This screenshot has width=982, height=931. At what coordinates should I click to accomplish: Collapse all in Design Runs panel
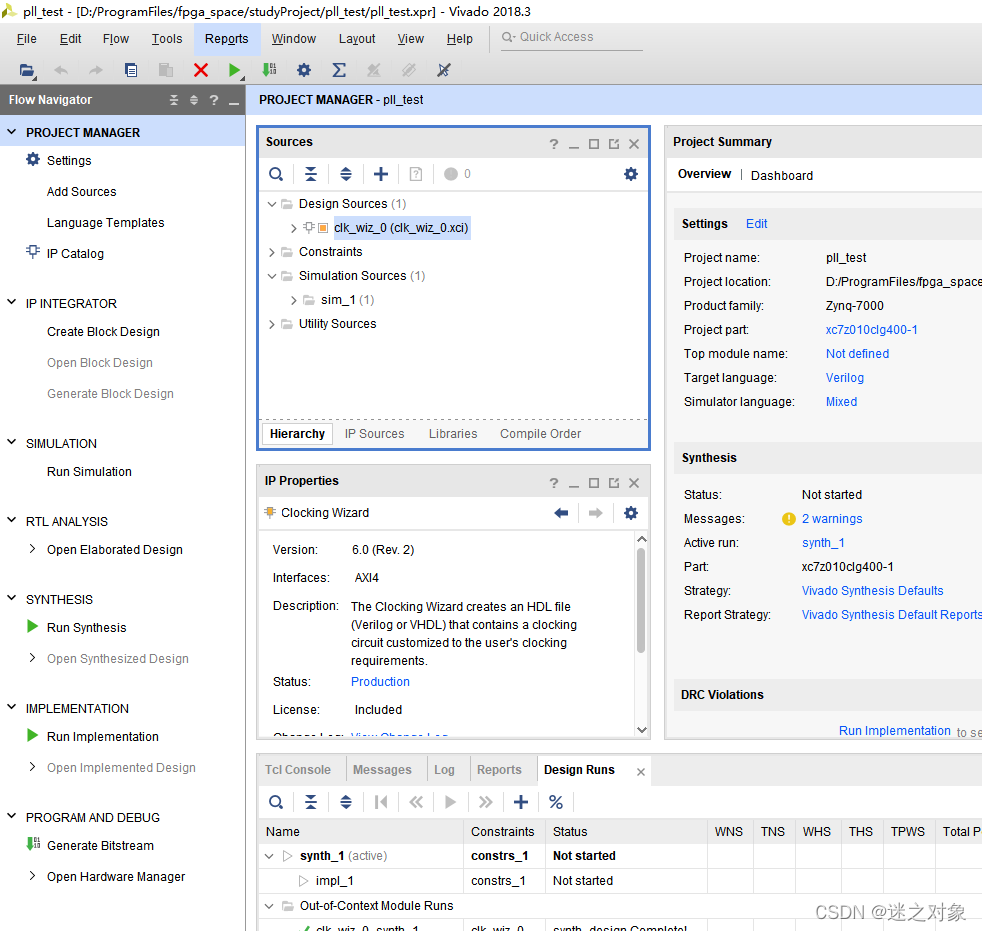(311, 802)
